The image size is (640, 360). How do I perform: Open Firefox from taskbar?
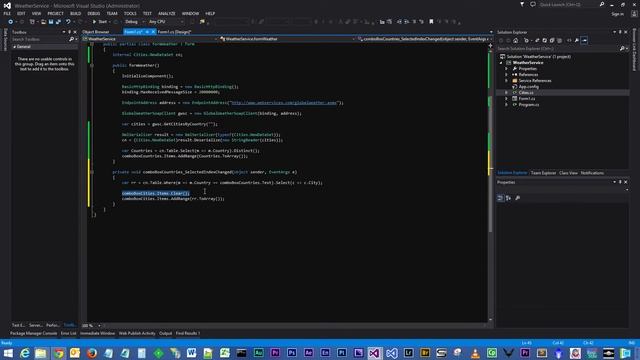pos(92,353)
